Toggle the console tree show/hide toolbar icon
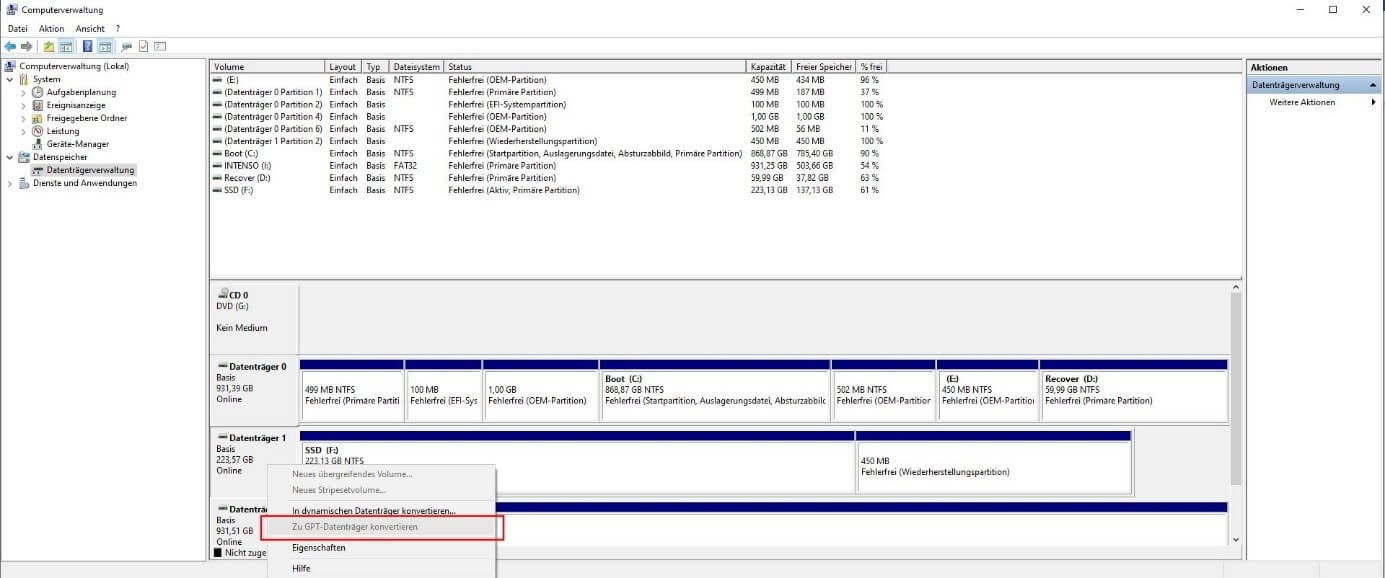Screen dimensions: 1385x578 point(66,46)
